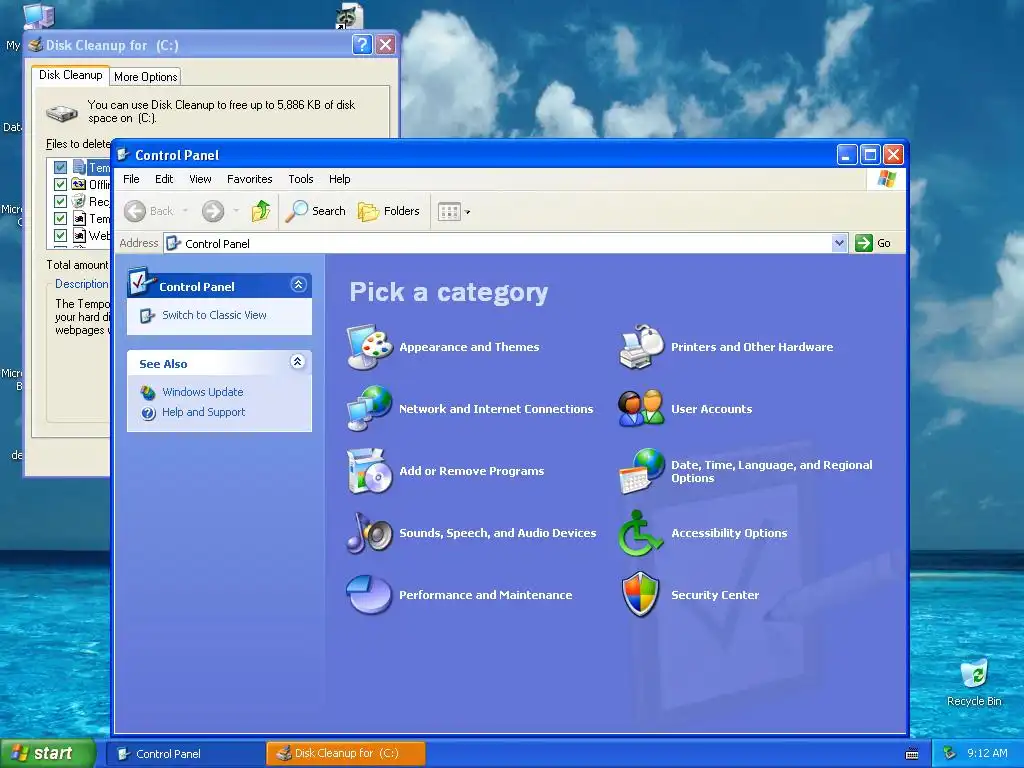
Task: Uncheck the Web checkbox in Disk Cleanup
Action: point(60,235)
